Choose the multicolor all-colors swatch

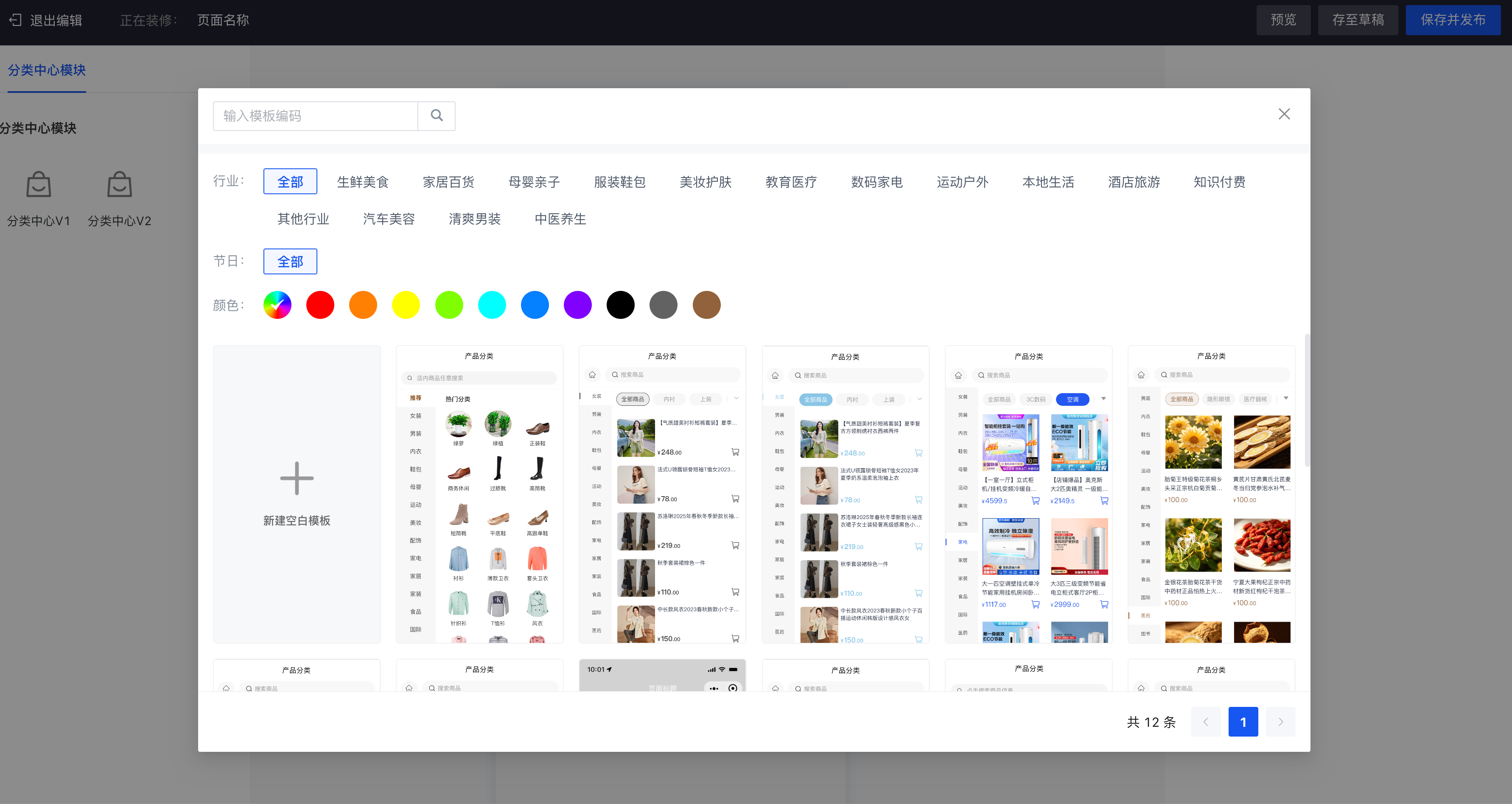[x=277, y=305]
